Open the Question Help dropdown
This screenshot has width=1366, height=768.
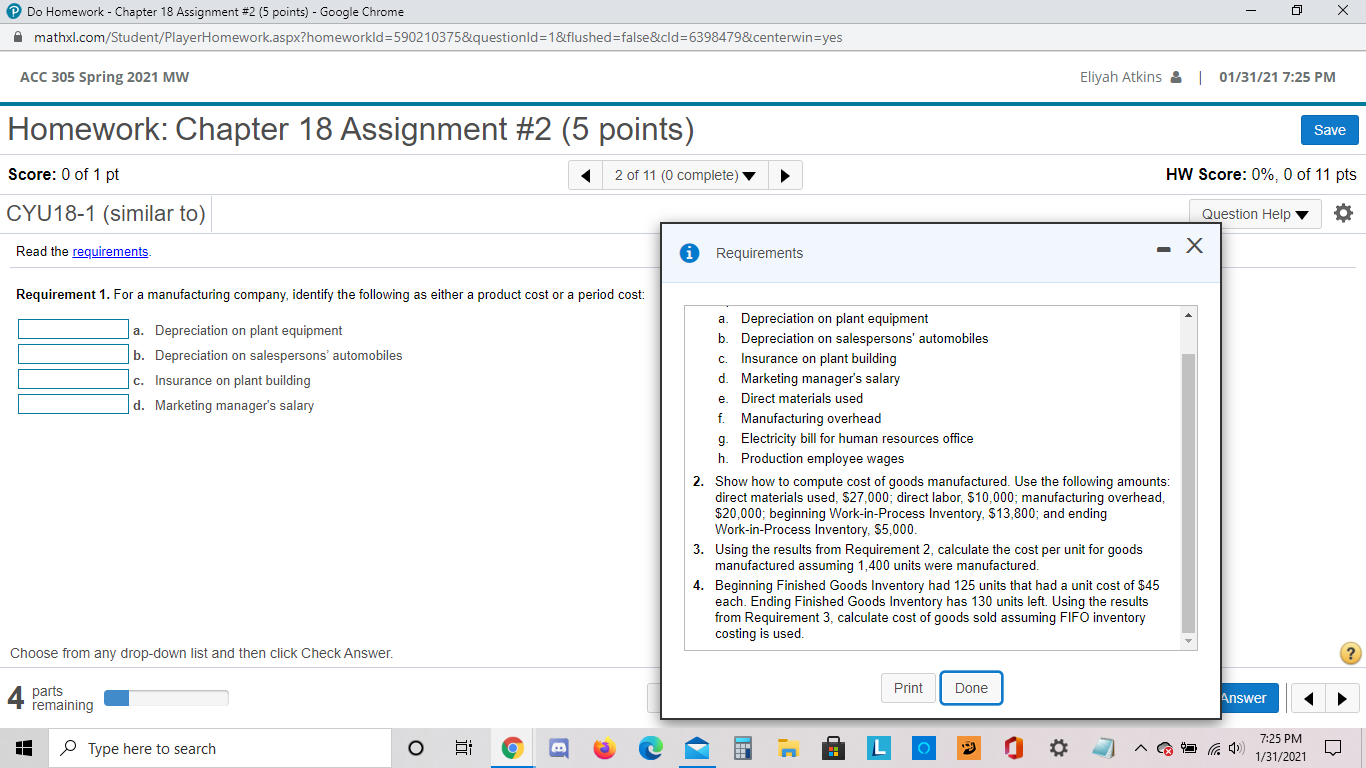coord(1254,213)
